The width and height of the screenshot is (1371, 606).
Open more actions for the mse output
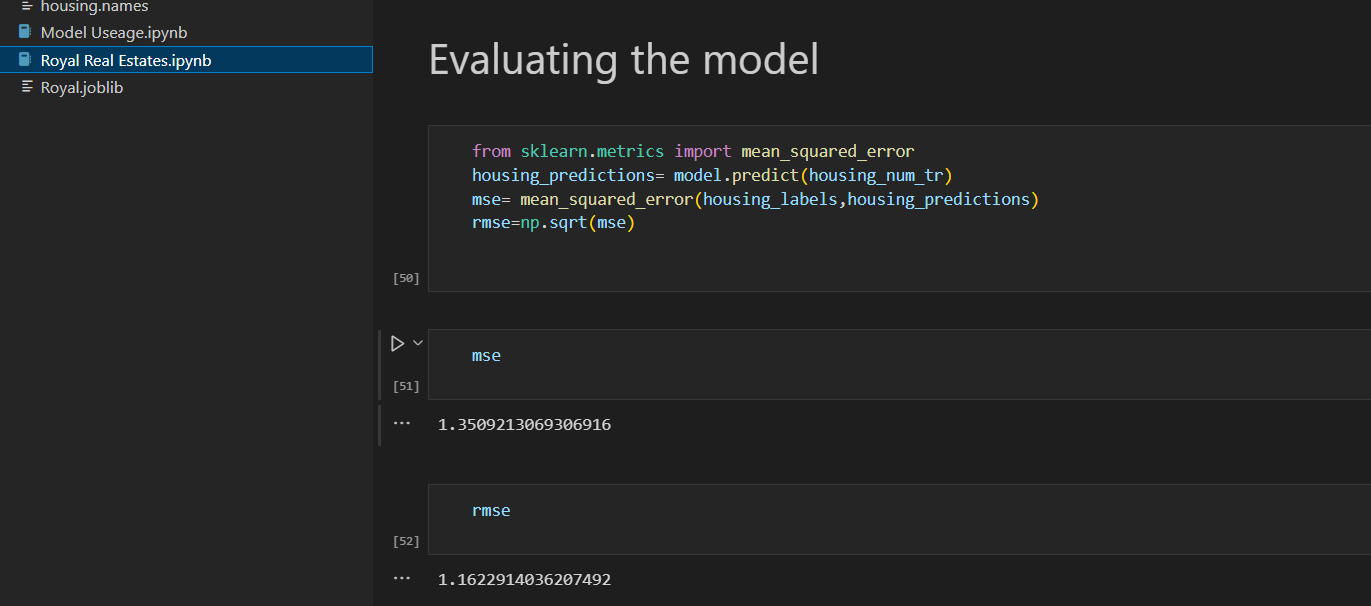[401, 421]
